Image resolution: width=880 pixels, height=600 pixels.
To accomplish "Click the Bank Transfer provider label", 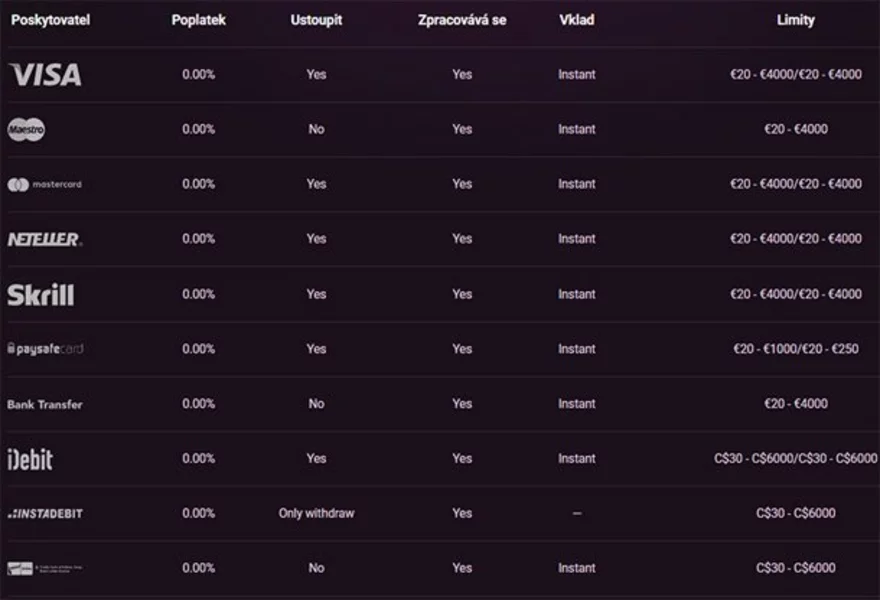I will tap(45, 404).
